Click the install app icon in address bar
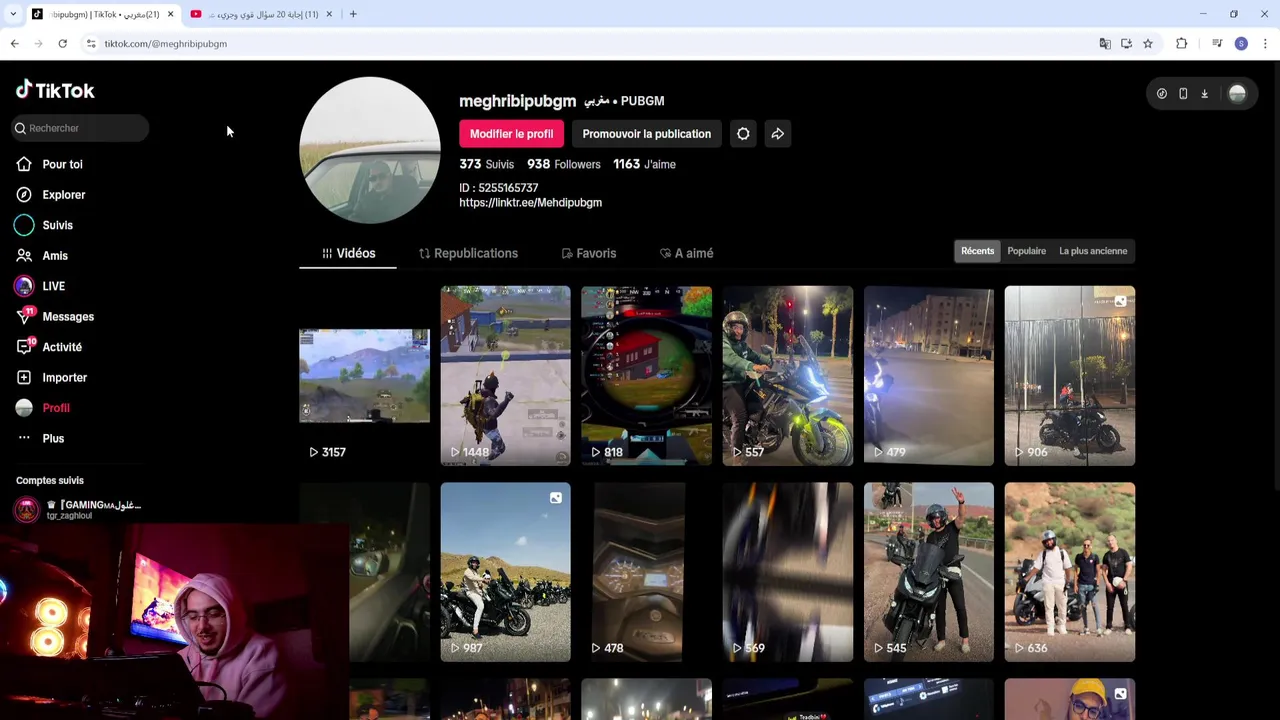Viewport: 1280px width, 720px height. click(1126, 44)
